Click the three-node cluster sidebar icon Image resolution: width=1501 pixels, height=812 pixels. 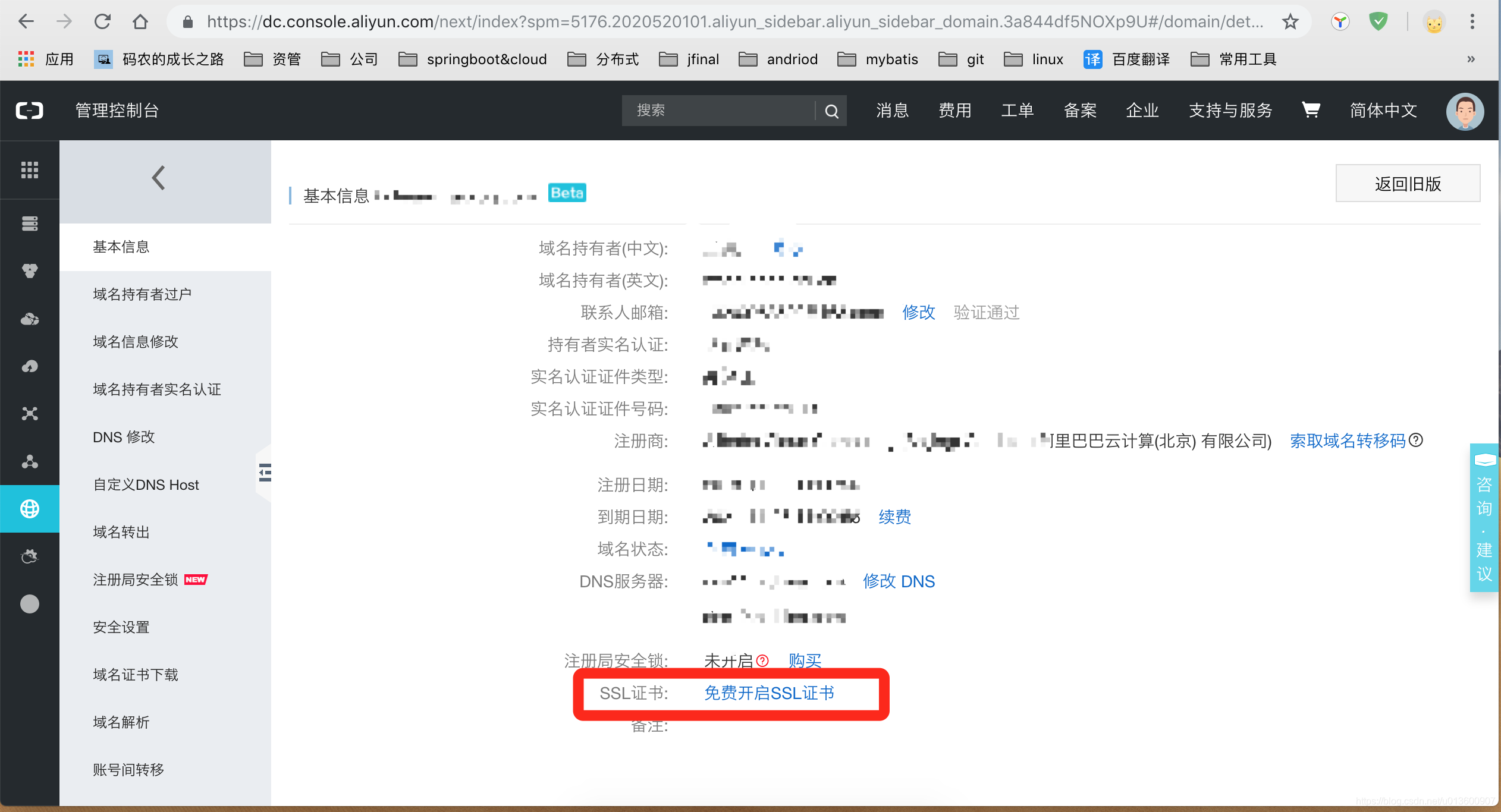tap(30, 461)
